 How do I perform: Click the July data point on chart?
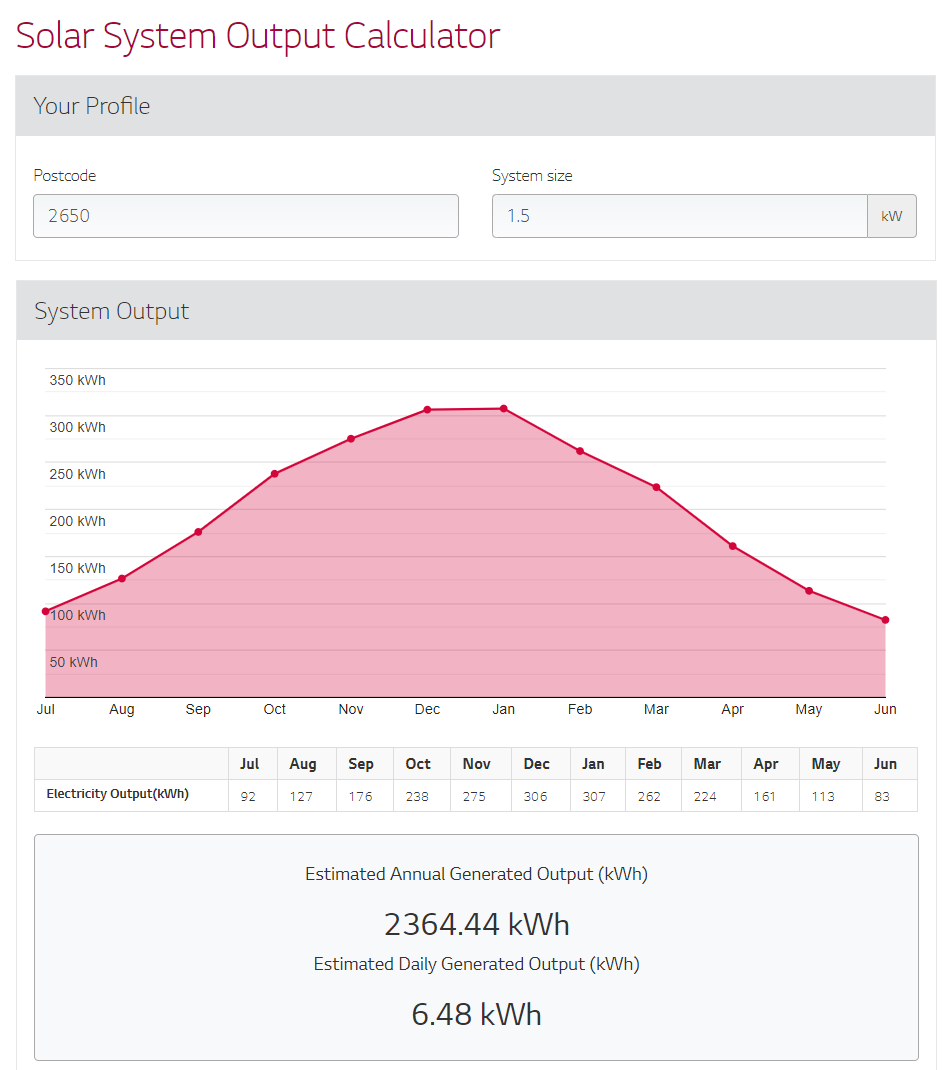[x=46, y=611]
